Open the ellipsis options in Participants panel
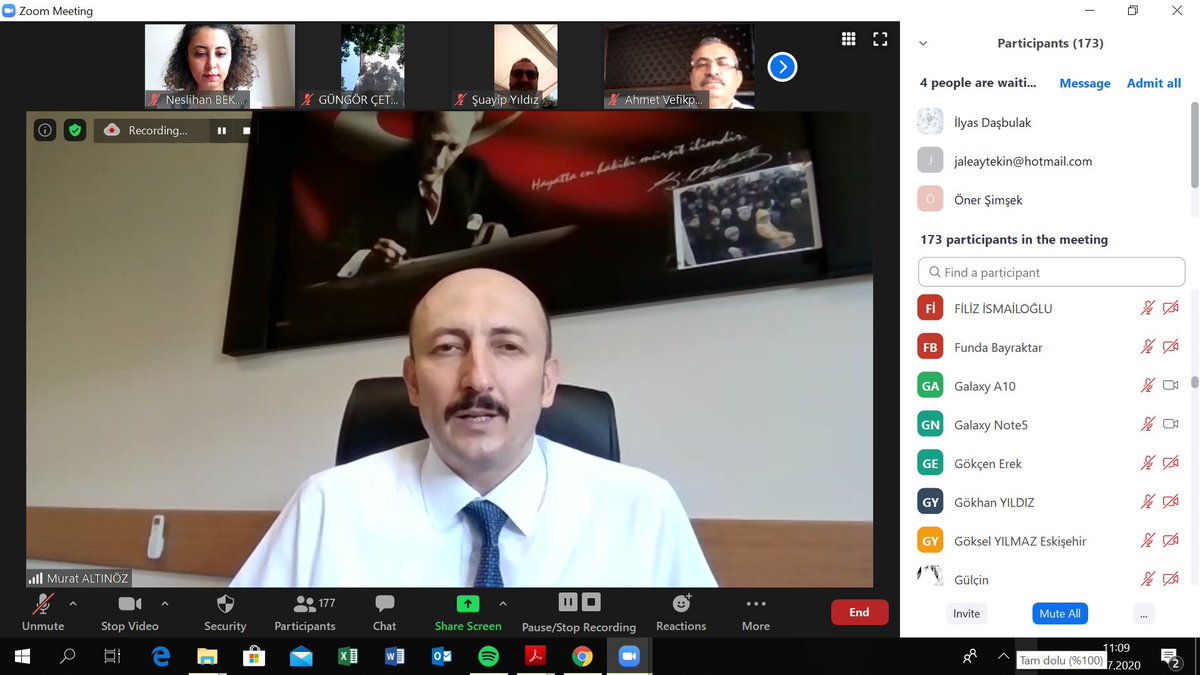Screen dimensions: 1200x675 tap(1145, 613)
